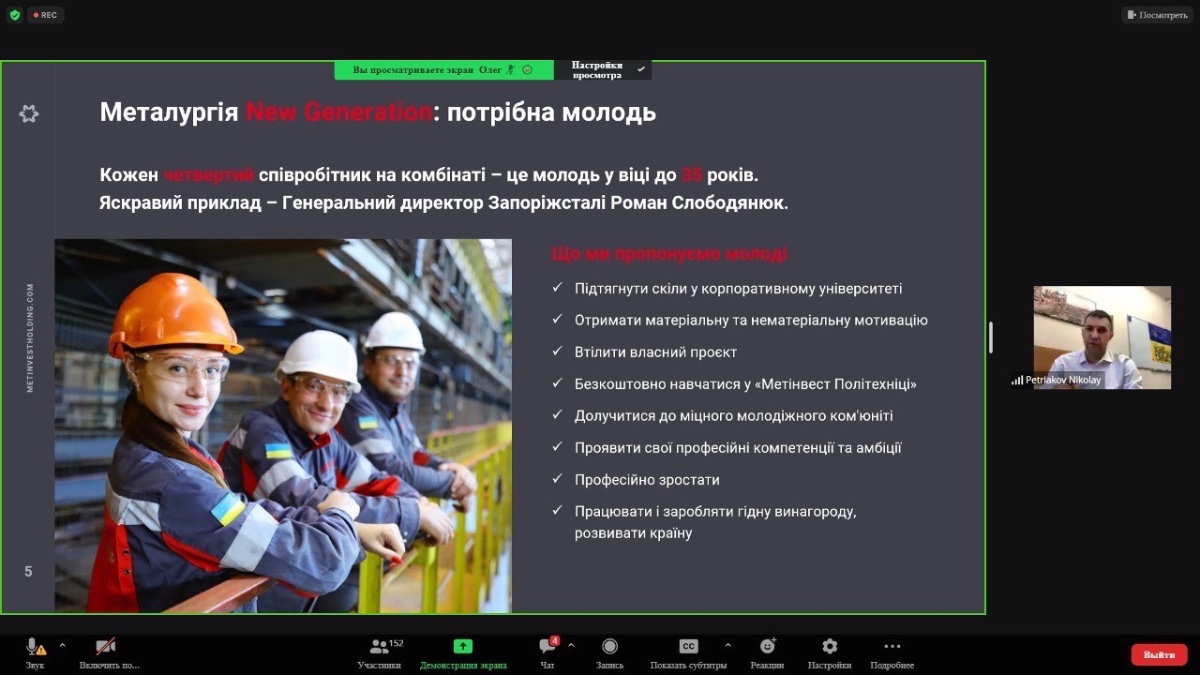Open the Настройки просмотра view options menu

pyautogui.click(x=602, y=70)
